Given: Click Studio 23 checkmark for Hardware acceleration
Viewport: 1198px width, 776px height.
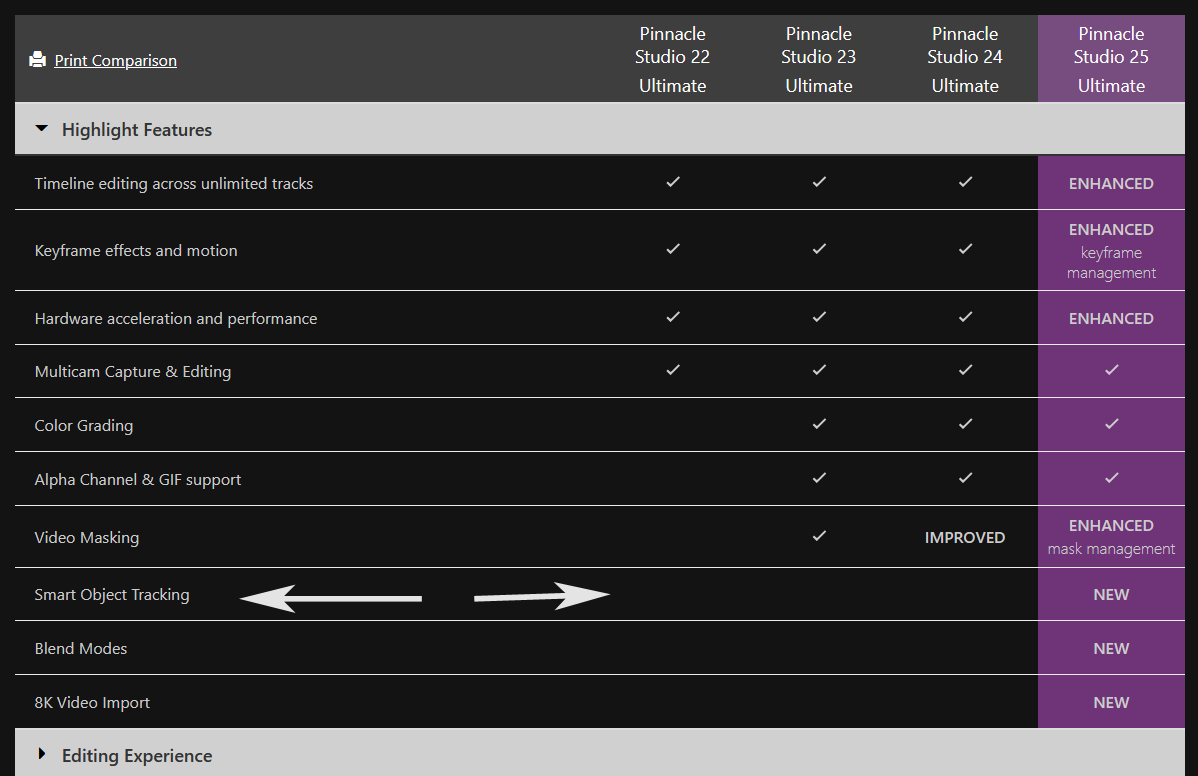Looking at the screenshot, I should (819, 317).
